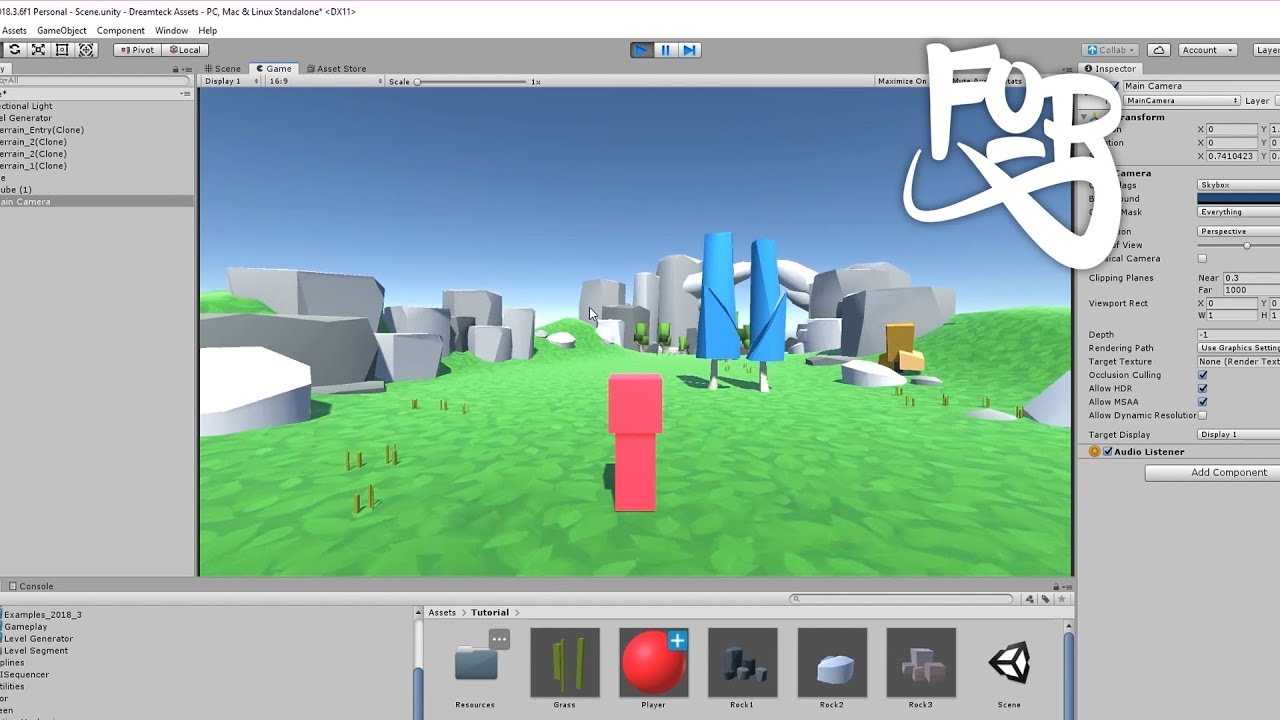Click the Far clipping plane field

click(x=1250, y=290)
